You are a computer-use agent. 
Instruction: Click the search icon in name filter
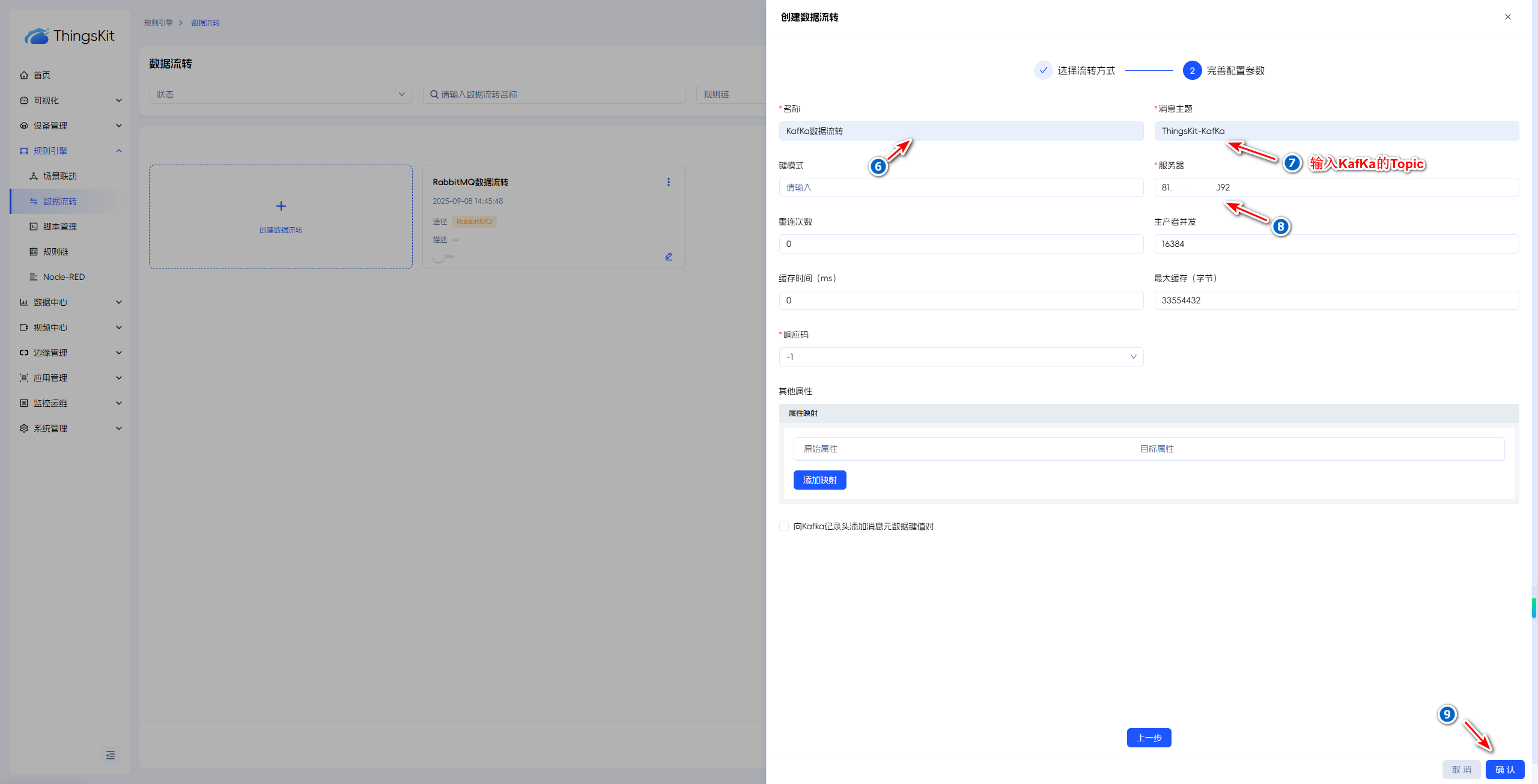point(434,94)
